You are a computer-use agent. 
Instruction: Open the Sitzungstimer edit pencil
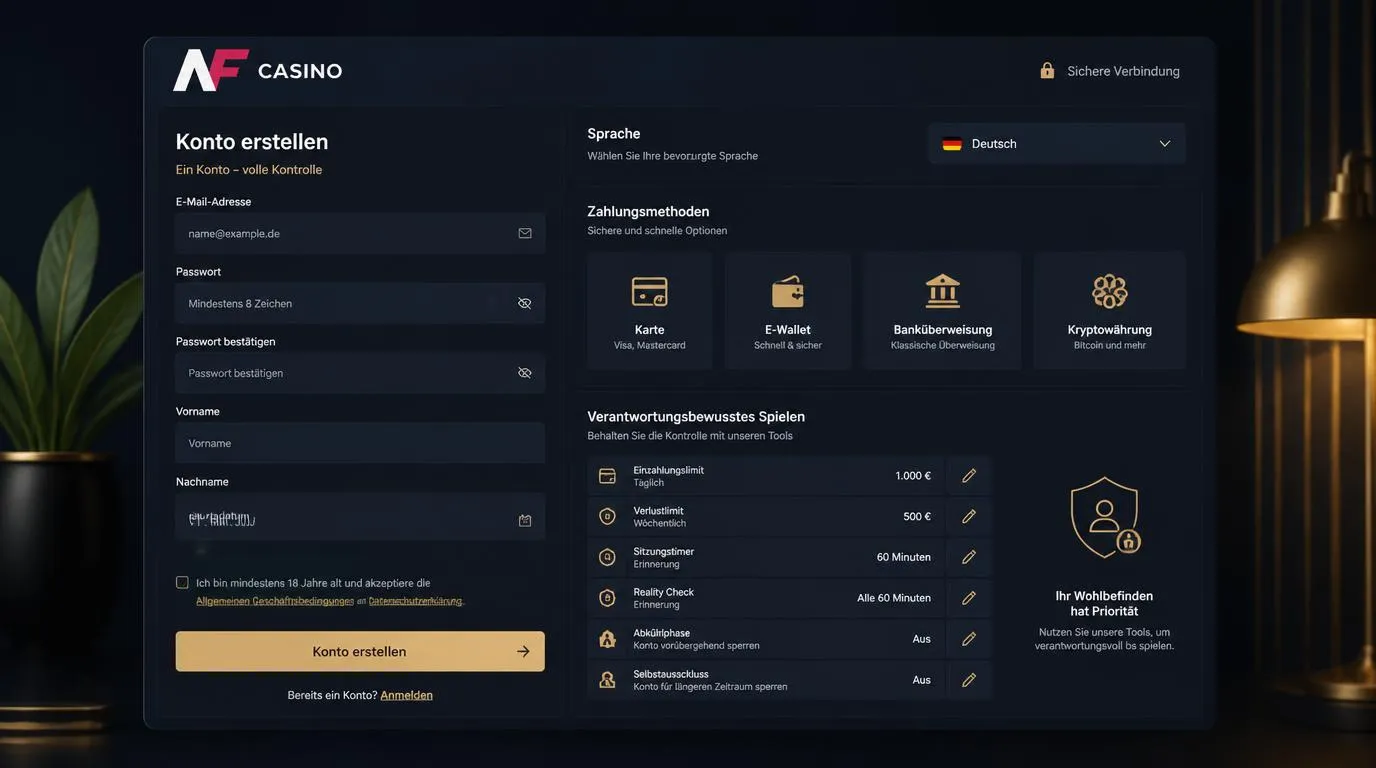[x=969, y=557]
